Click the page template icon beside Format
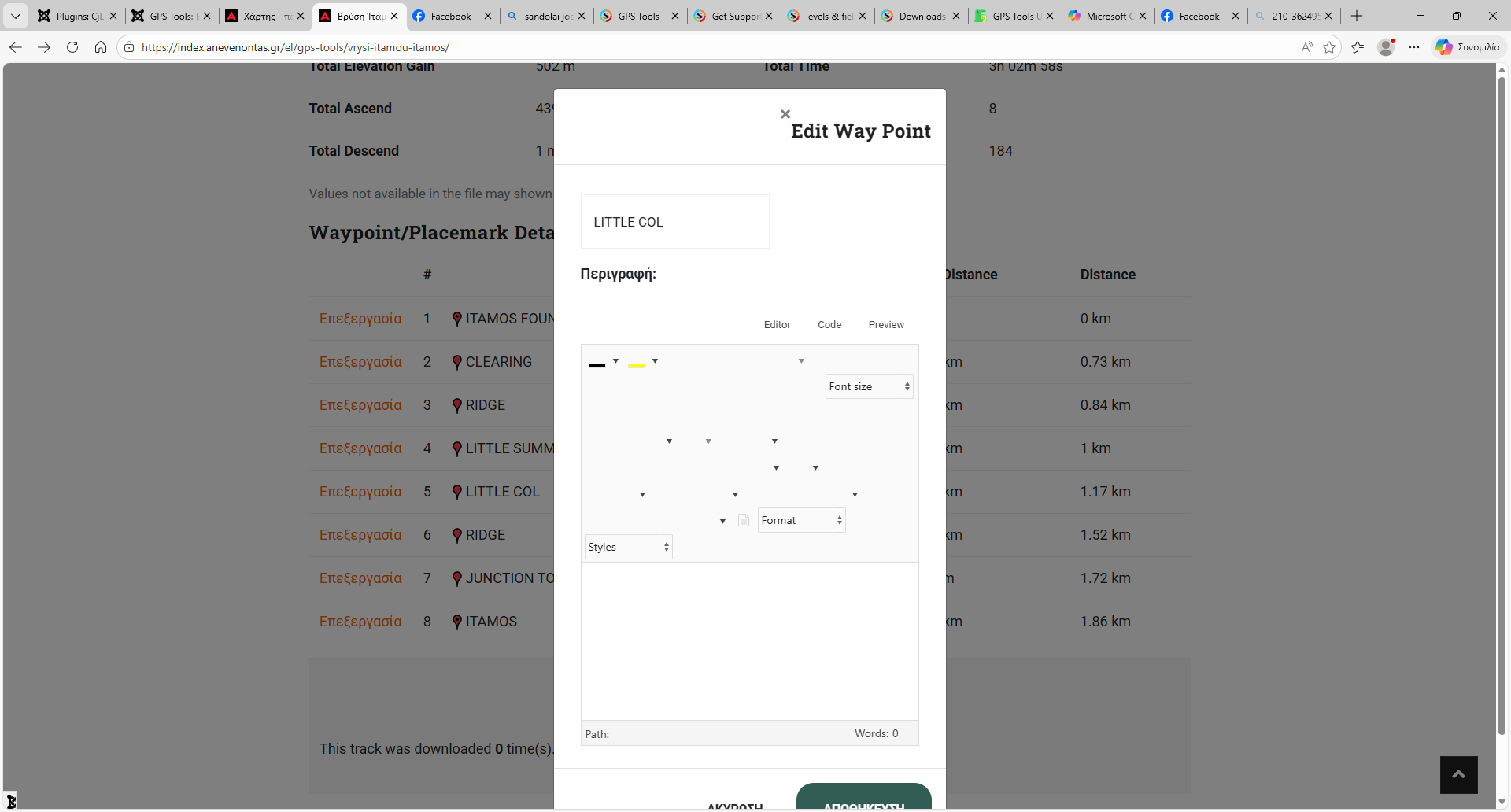The image size is (1511, 812). click(x=744, y=520)
